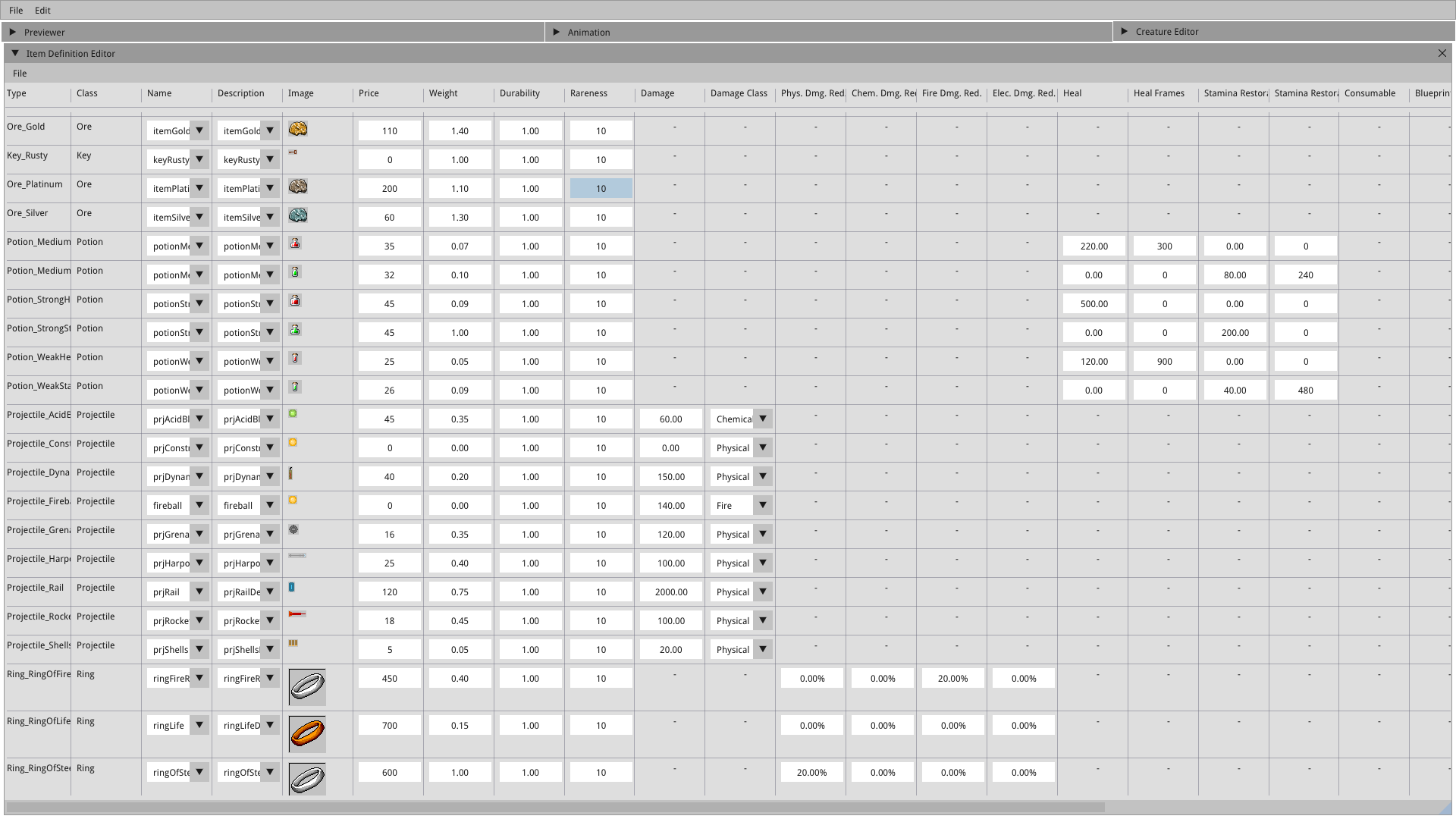Click the silver ore image icon
1456x819 pixels.
pyautogui.click(x=298, y=215)
